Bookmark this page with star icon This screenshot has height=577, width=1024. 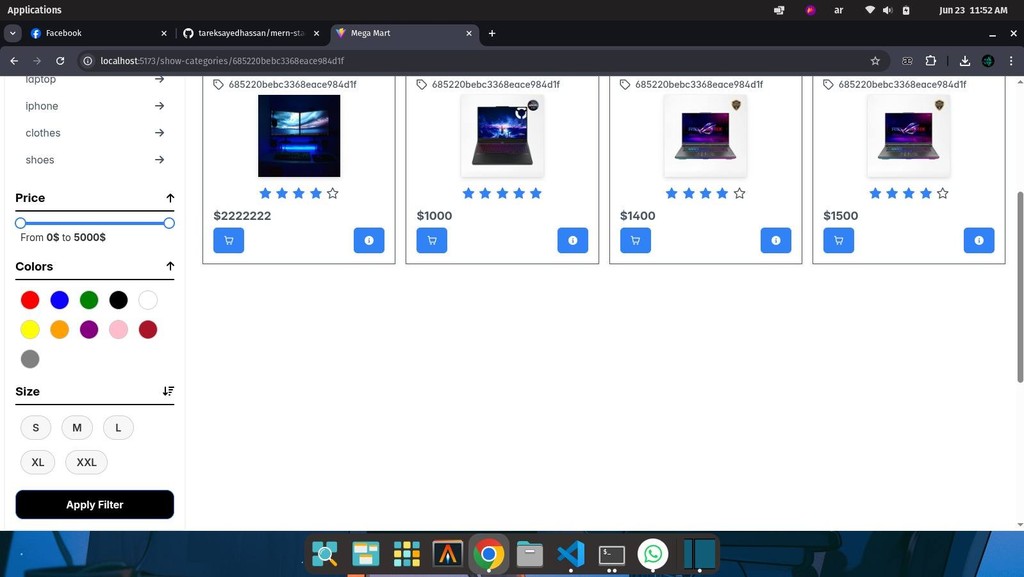[875, 61]
